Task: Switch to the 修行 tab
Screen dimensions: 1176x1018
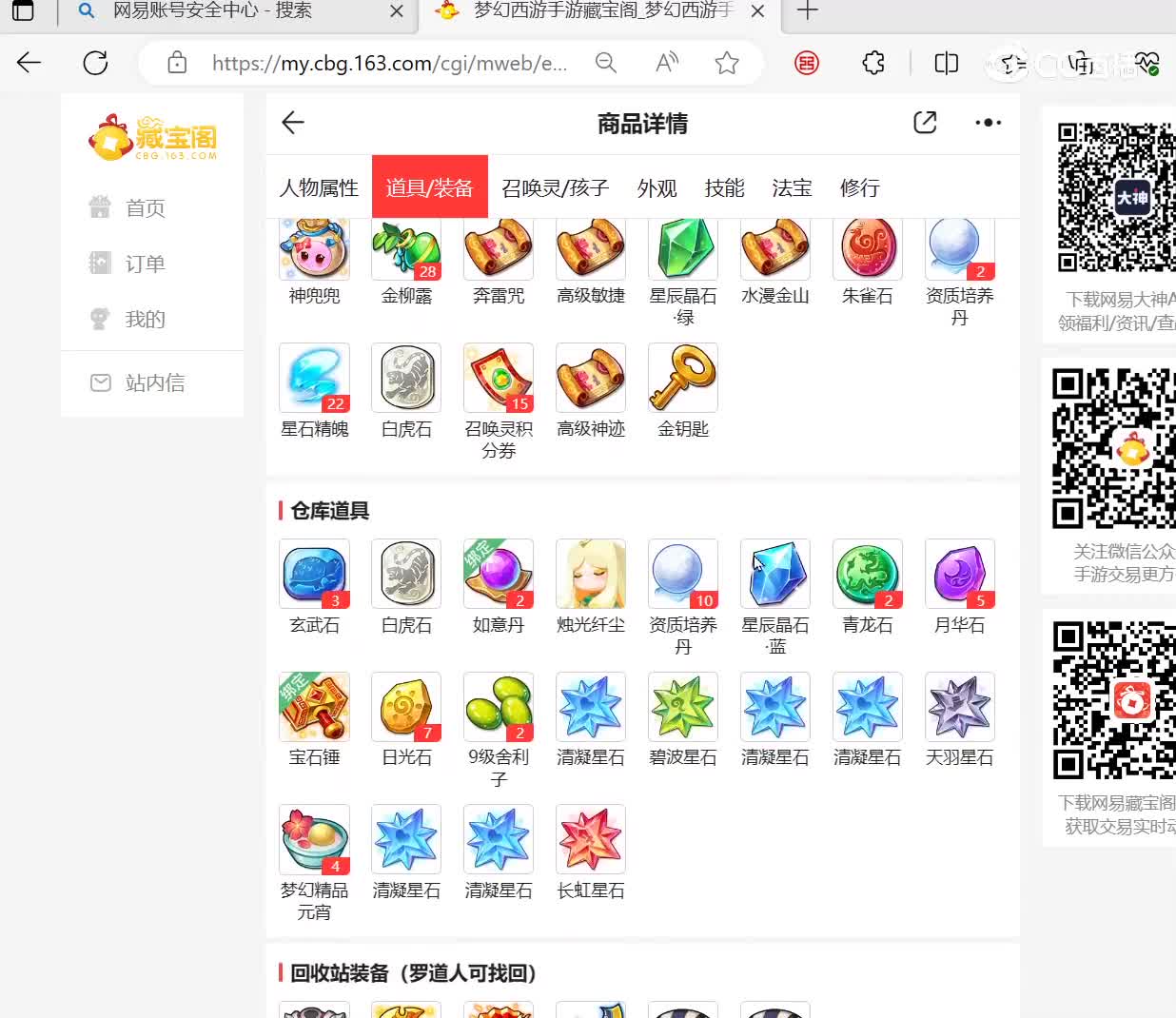Action: 859,188
